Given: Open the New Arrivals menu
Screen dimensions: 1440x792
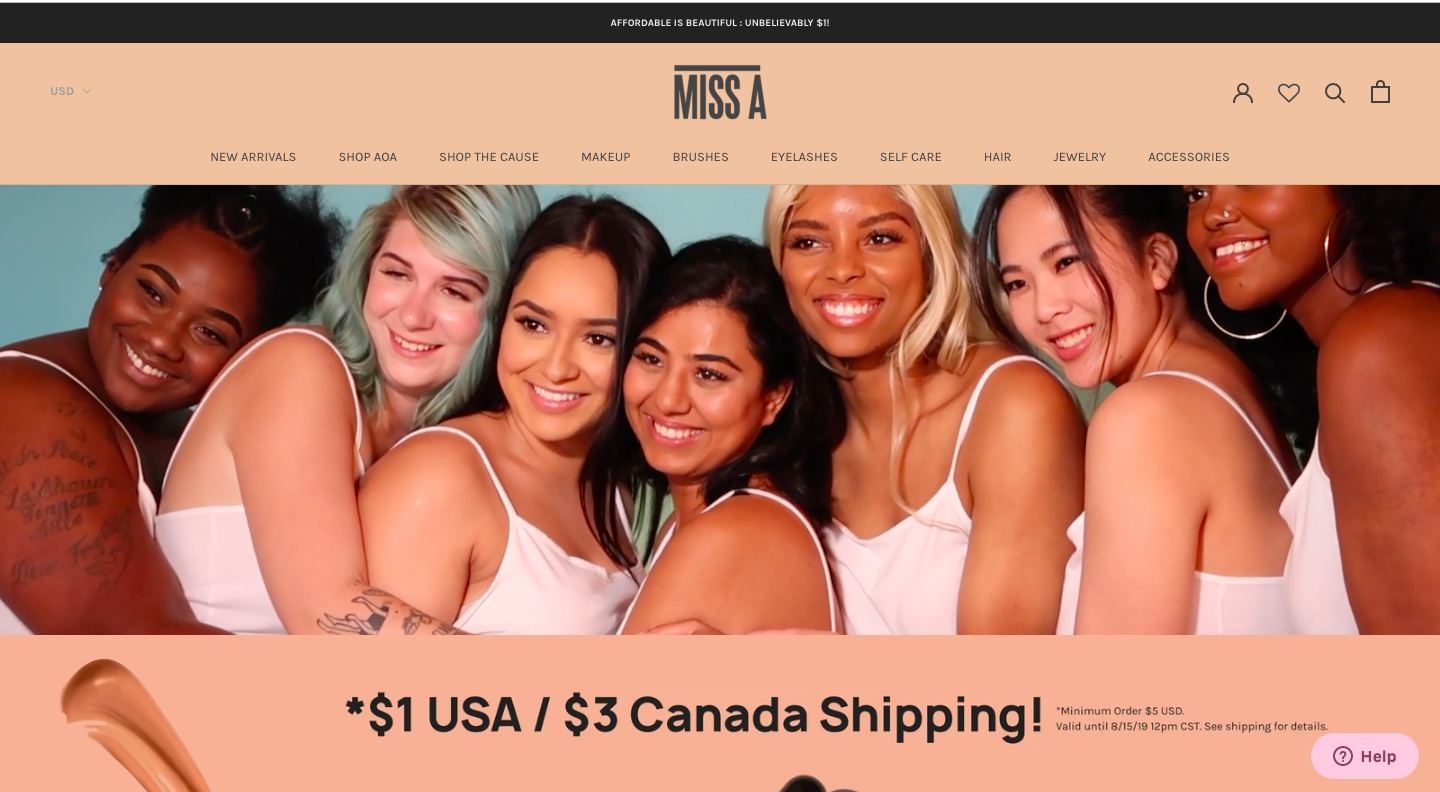Looking at the screenshot, I should [x=253, y=157].
